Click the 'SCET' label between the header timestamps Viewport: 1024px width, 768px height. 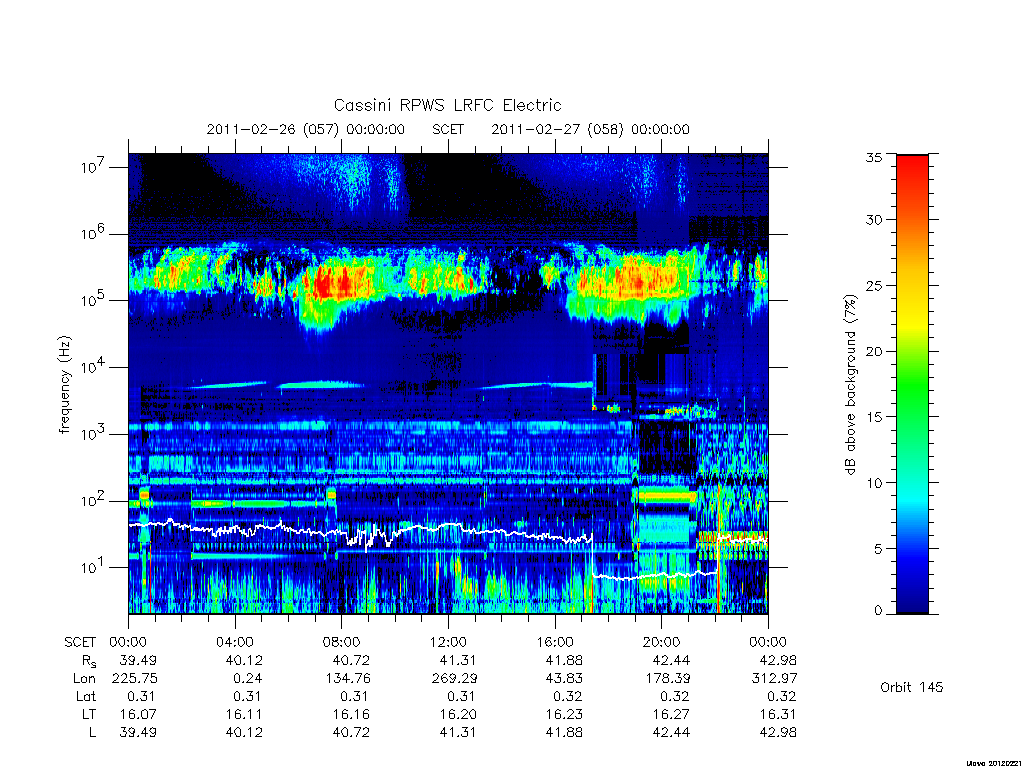click(448, 129)
